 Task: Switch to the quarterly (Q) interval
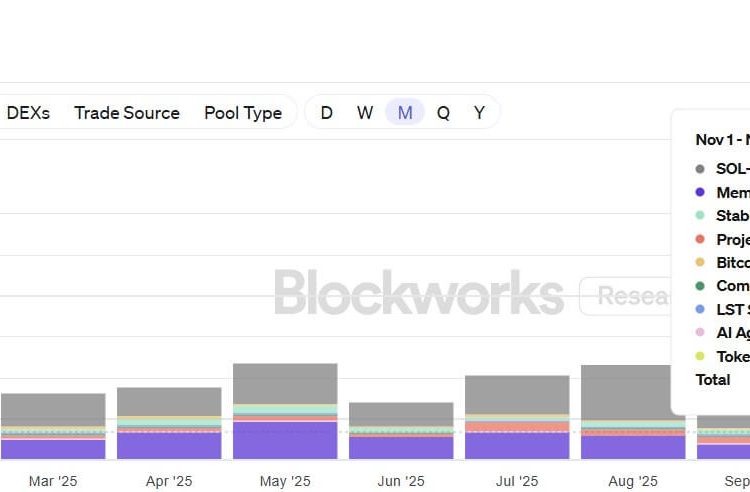tap(443, 113)
